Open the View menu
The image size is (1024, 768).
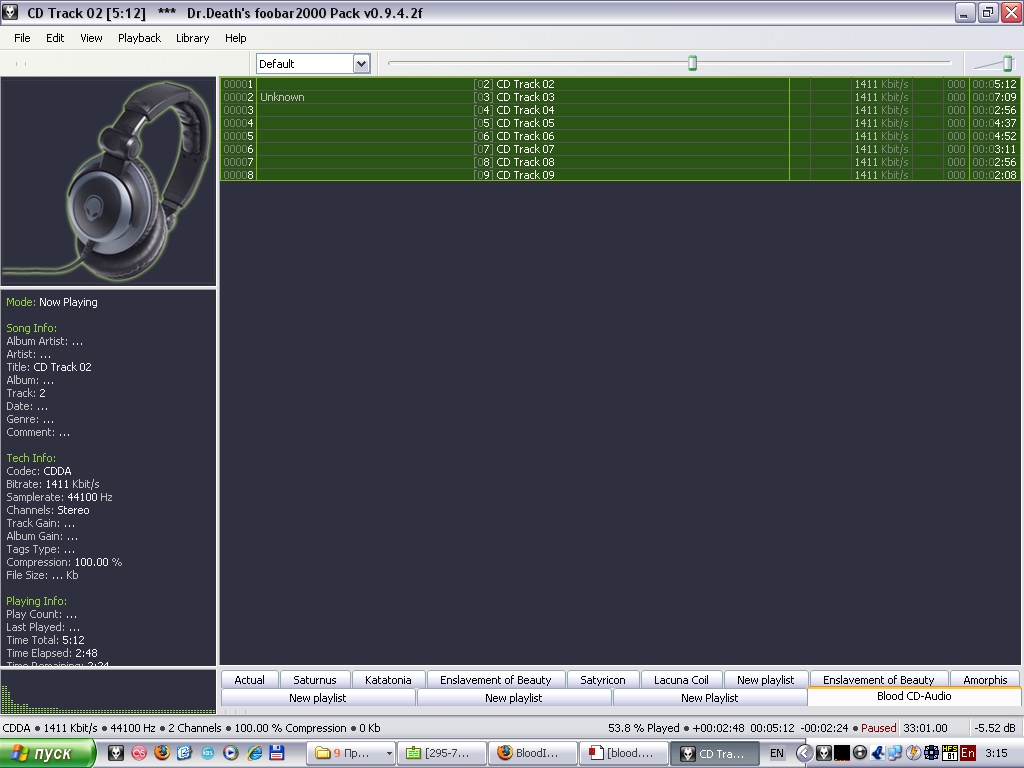pyautogui.click(x=91, y=38)
